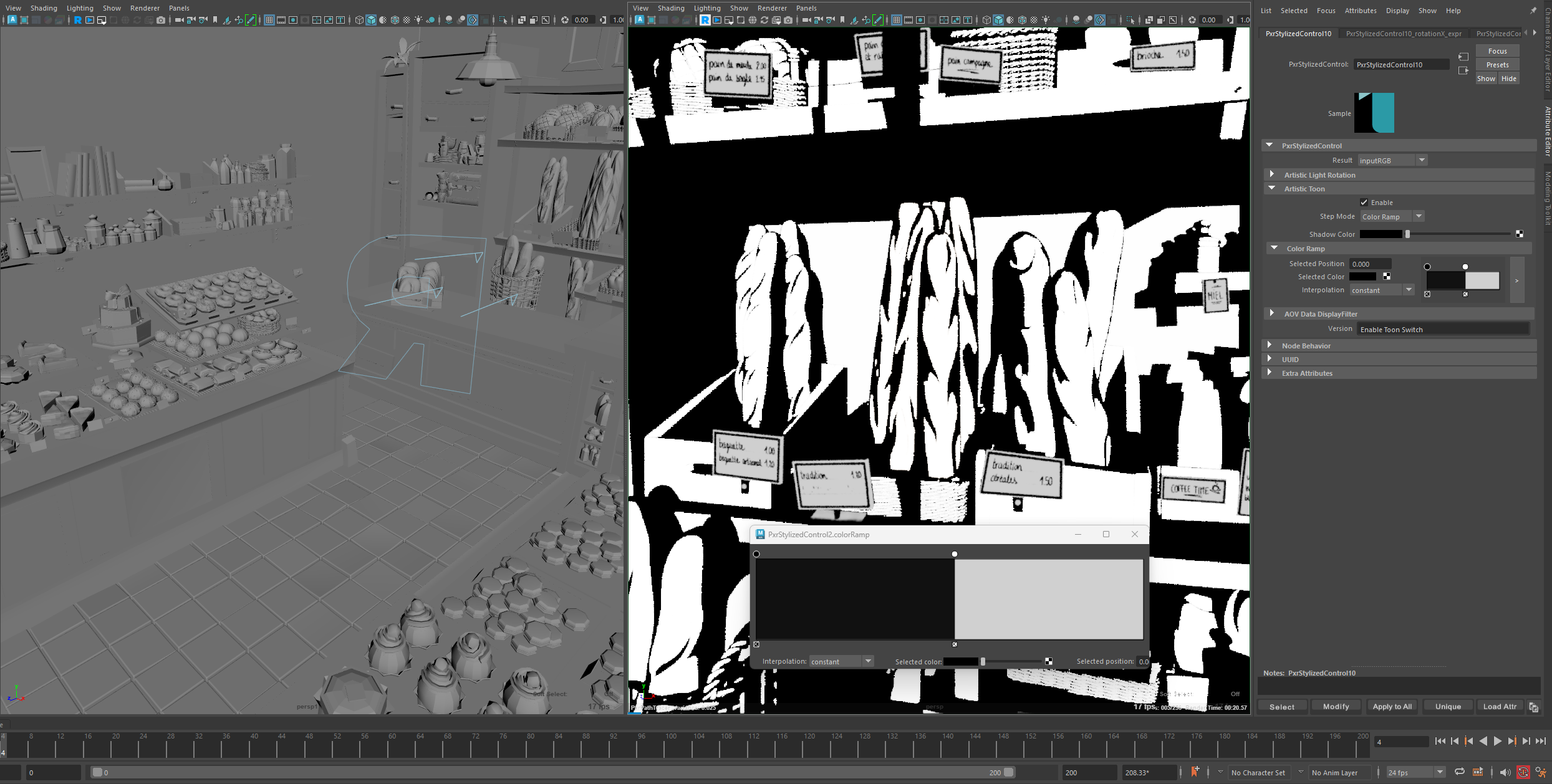Screen dimensions: 1552x784
Task: Click the loop playback icon
Action: click(x=1459, y=772)
